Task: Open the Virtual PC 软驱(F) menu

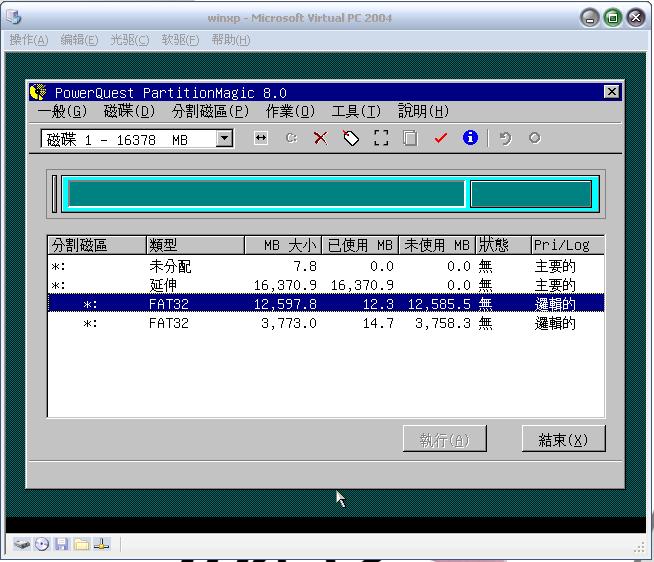Action: tap(180, 40)
